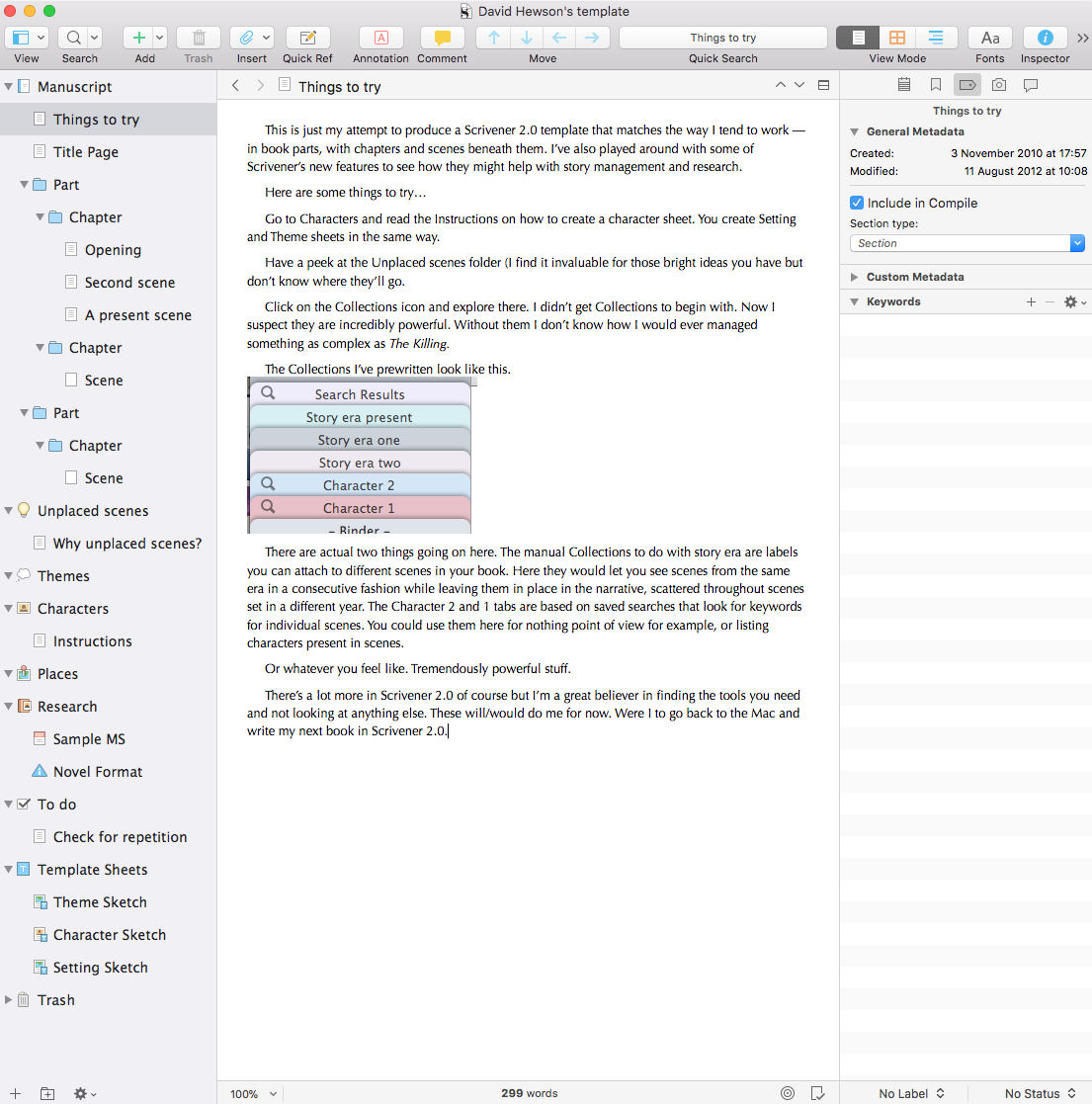Open the Search options dropdown arrow
The width and height of the screenshot is (1092, 1104).
[x=94, y=38]
